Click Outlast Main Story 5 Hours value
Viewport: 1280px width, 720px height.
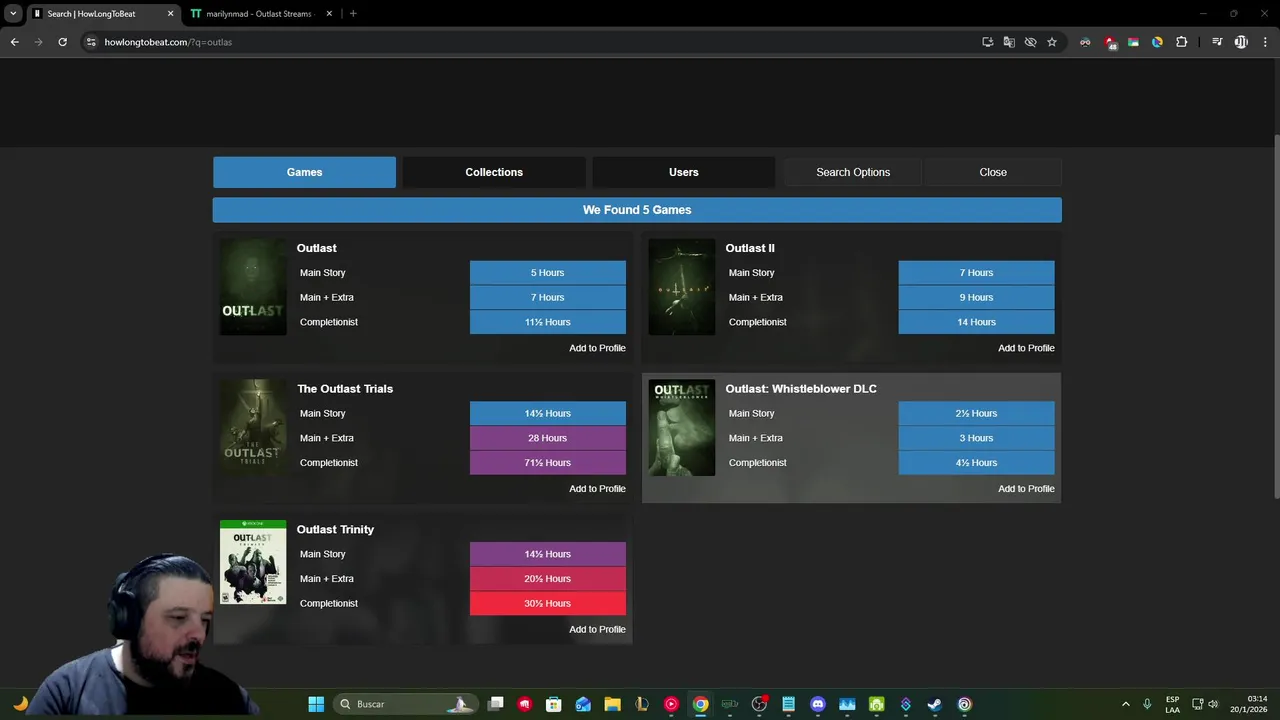click(x=548, y=273)
